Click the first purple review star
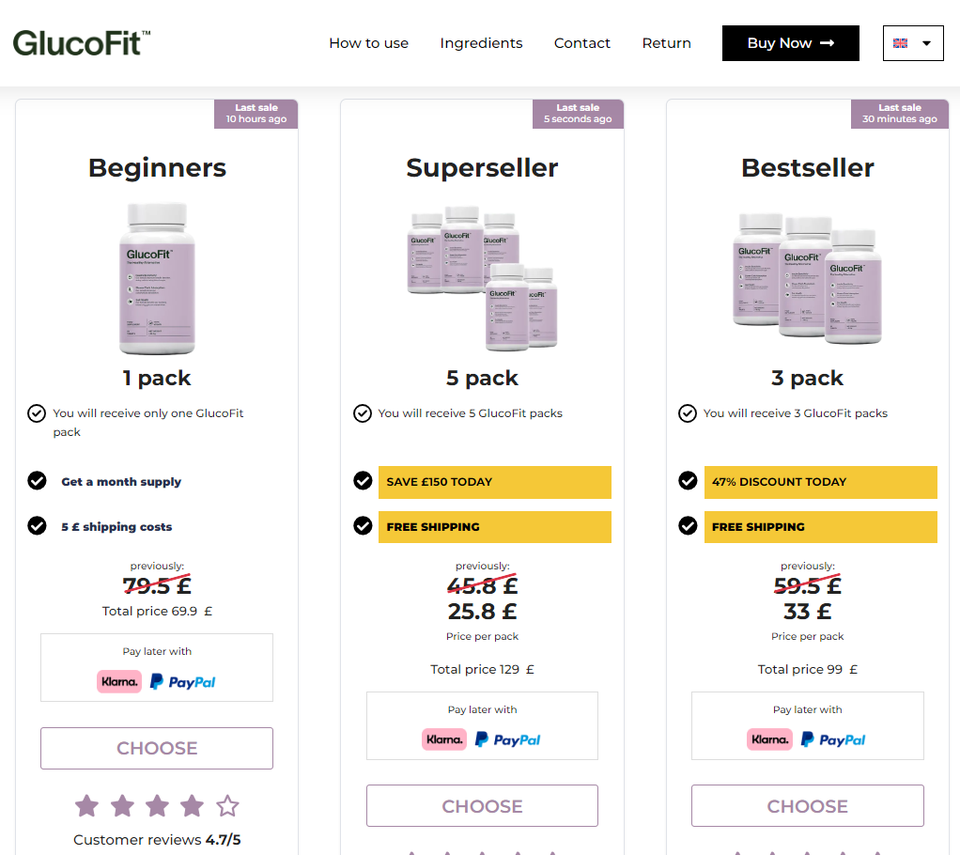Viewport: 960px width, 855px height. point(87,805)
